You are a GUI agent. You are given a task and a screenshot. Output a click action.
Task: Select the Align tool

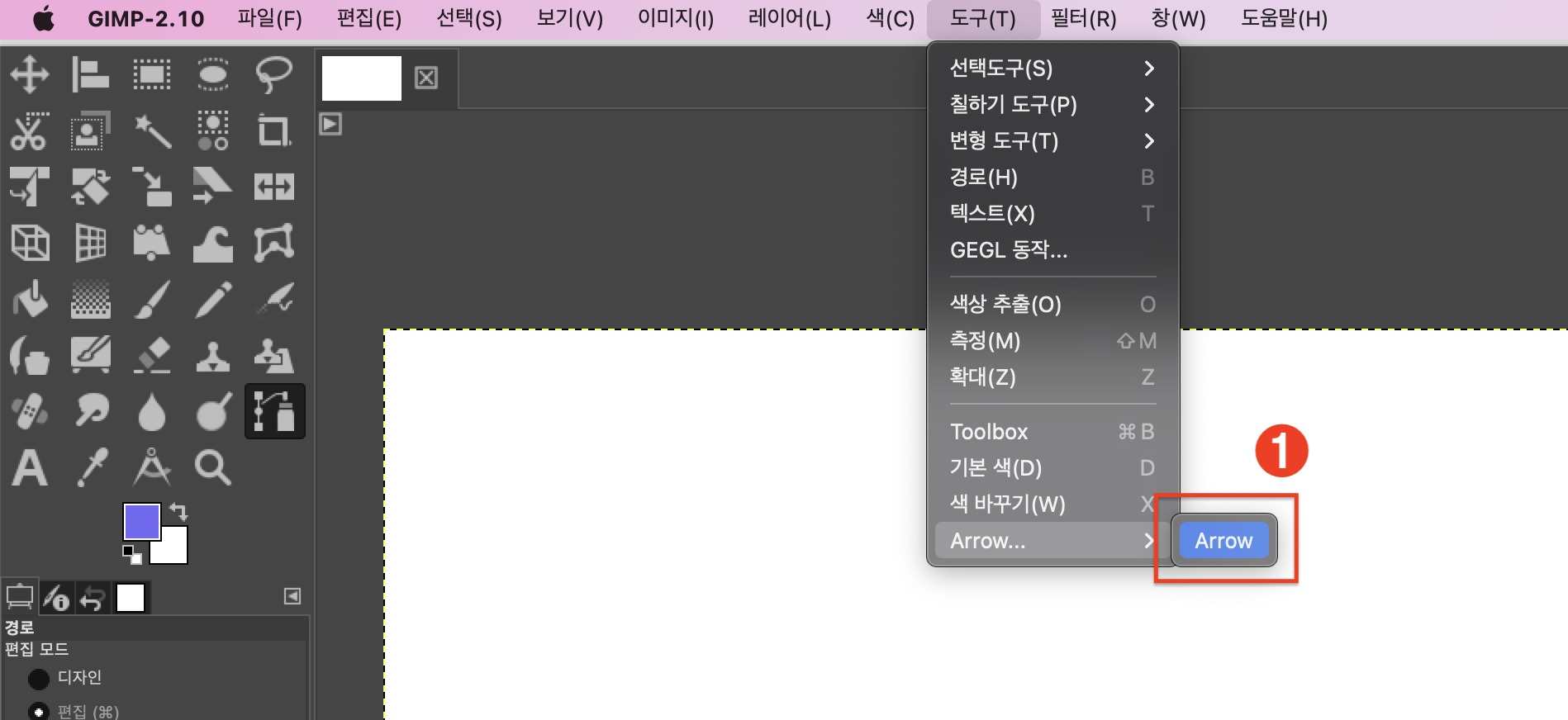(91, 74)
